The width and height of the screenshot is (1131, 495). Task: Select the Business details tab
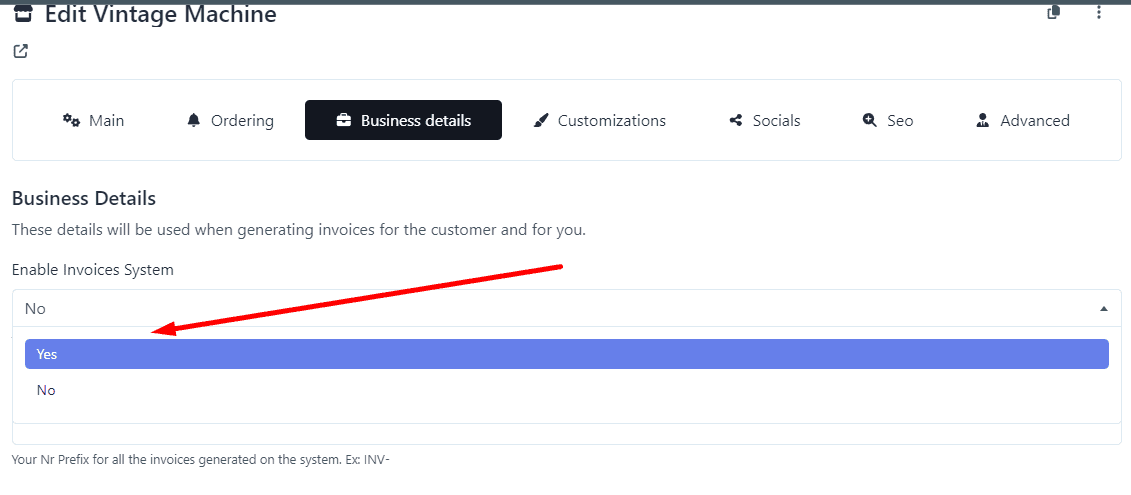pyautogui.click(x=403, y=120)
